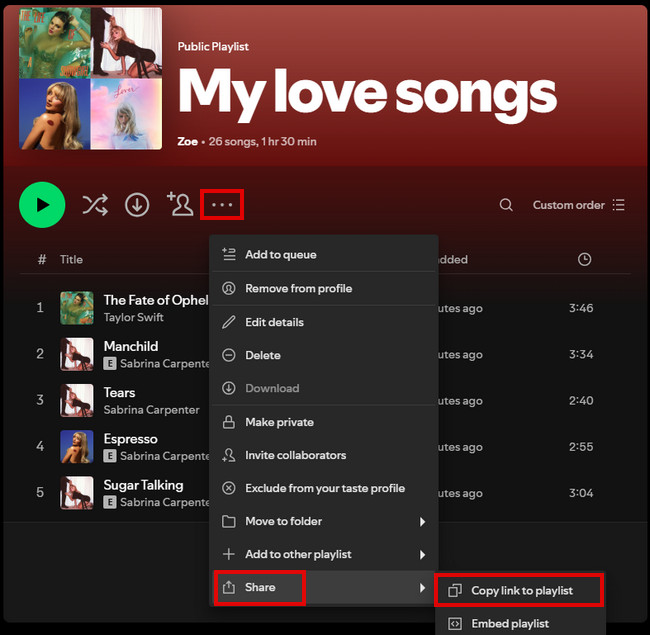Select Make private option
Viewport: 650px width, 635px height.
[324, 422]
